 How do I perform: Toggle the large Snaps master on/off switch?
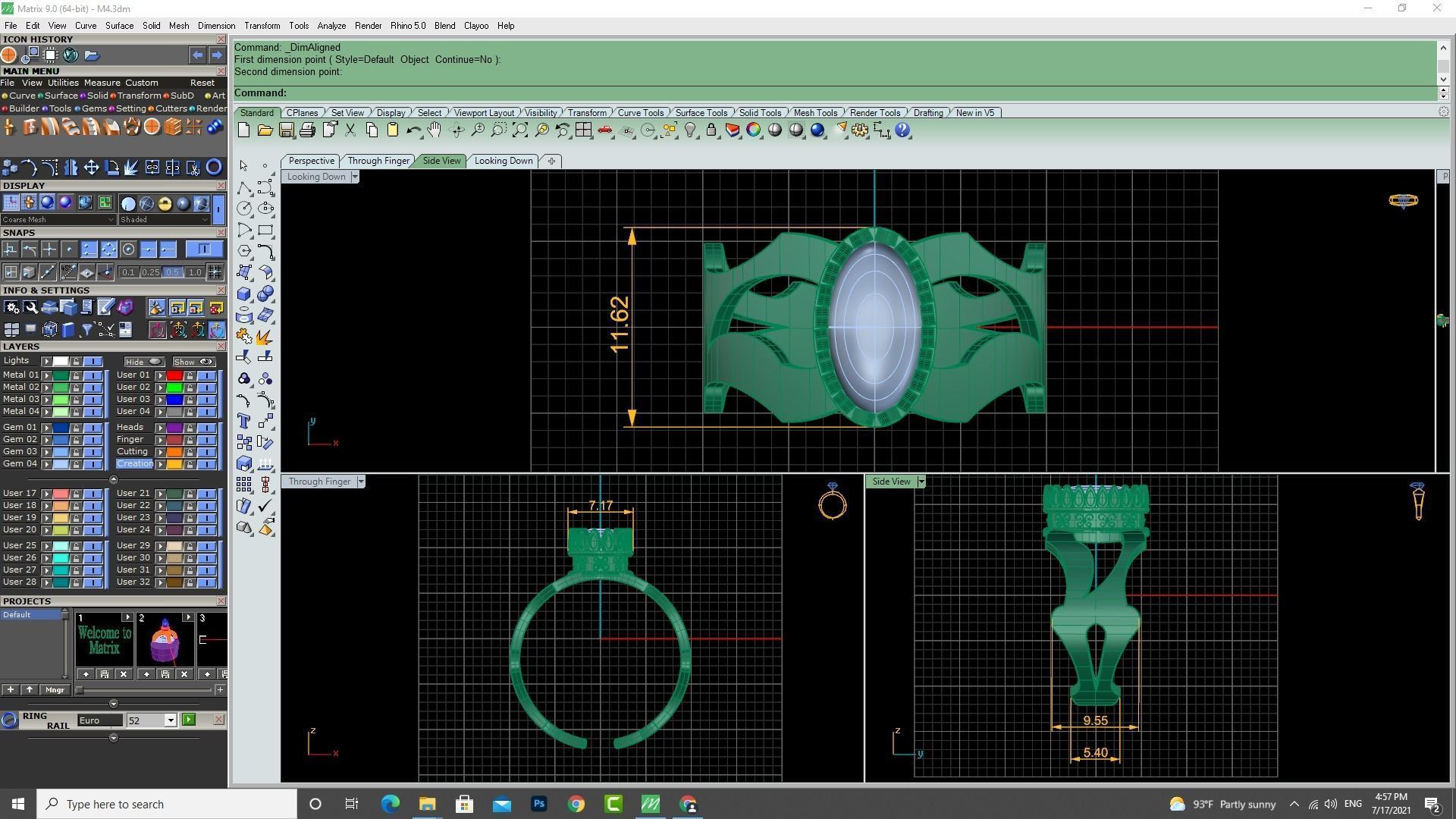click(204, 249)
